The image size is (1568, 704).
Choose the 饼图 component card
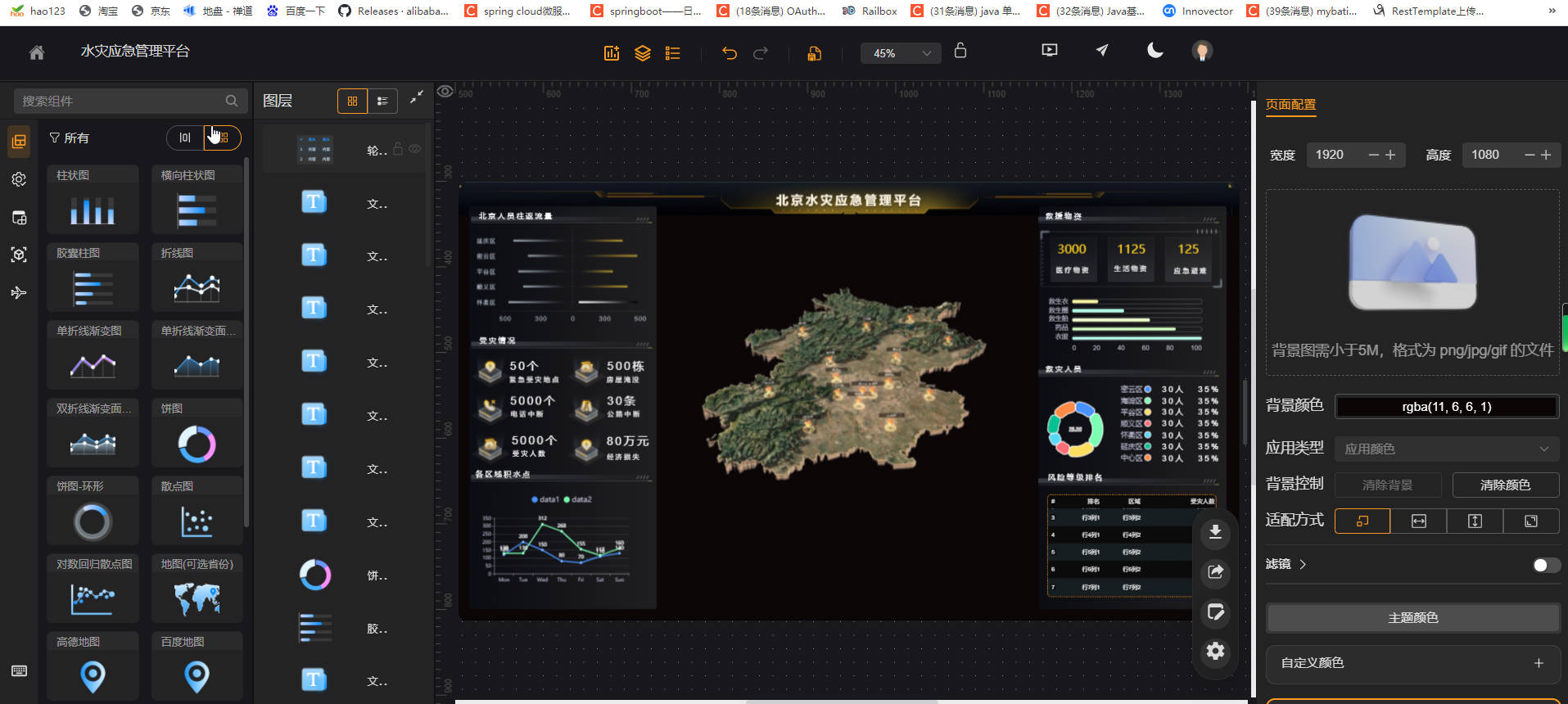pyautogui.click(x=197, y=432)
